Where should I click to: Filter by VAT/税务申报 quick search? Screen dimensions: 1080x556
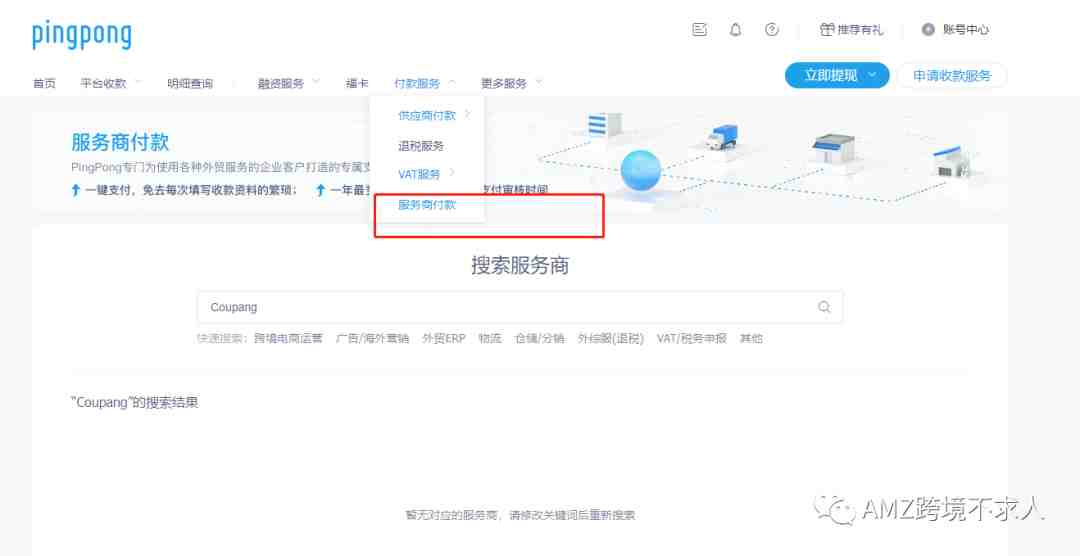point(692,338)
